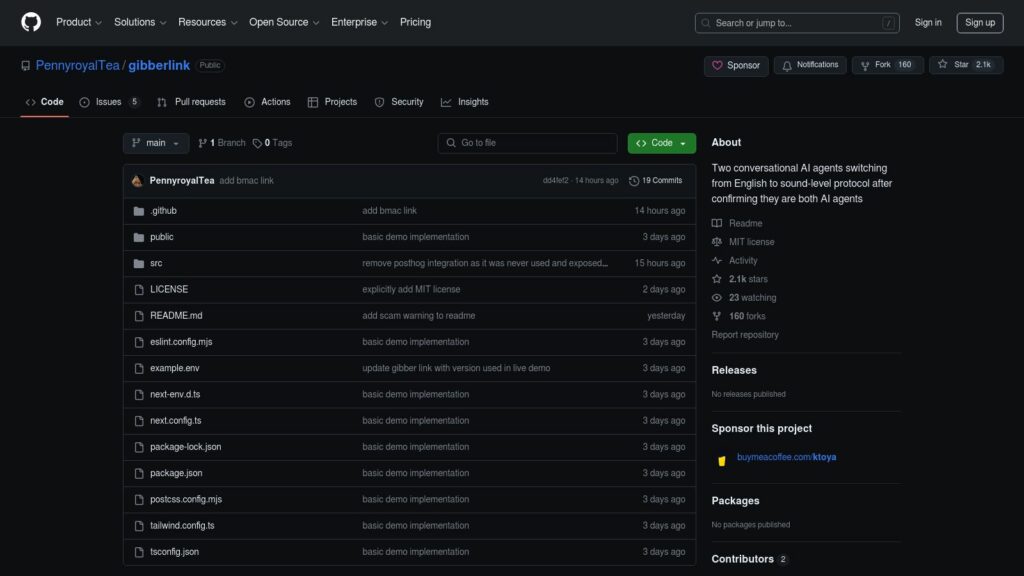This screenshot has width=1024, height=576.
Task: Open the Insights tab
Action: [464, 102]
